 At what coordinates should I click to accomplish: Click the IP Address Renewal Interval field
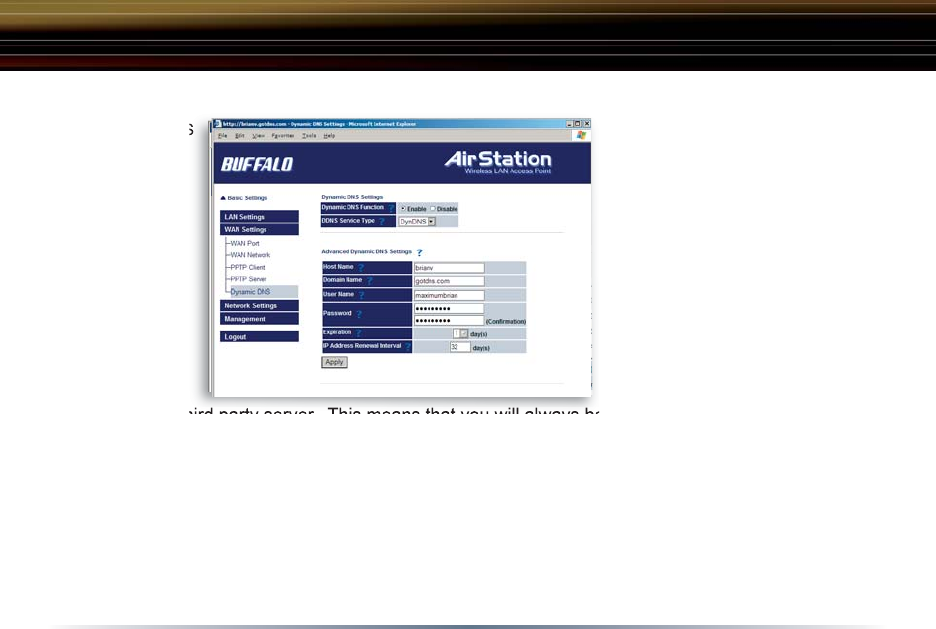(x=460, y=347)
